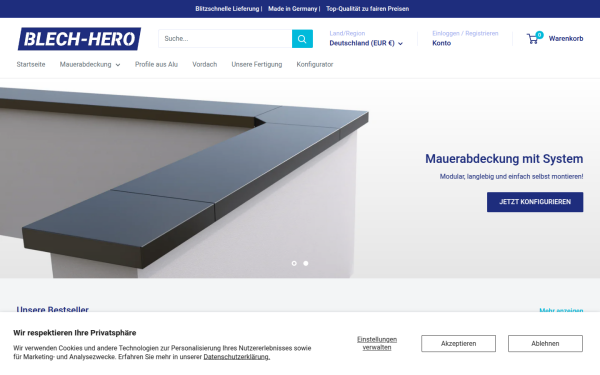The width and height of the screenshot is (600, 375).
Task: Decline cookies with Ablehnen
Action: point(545,344)
